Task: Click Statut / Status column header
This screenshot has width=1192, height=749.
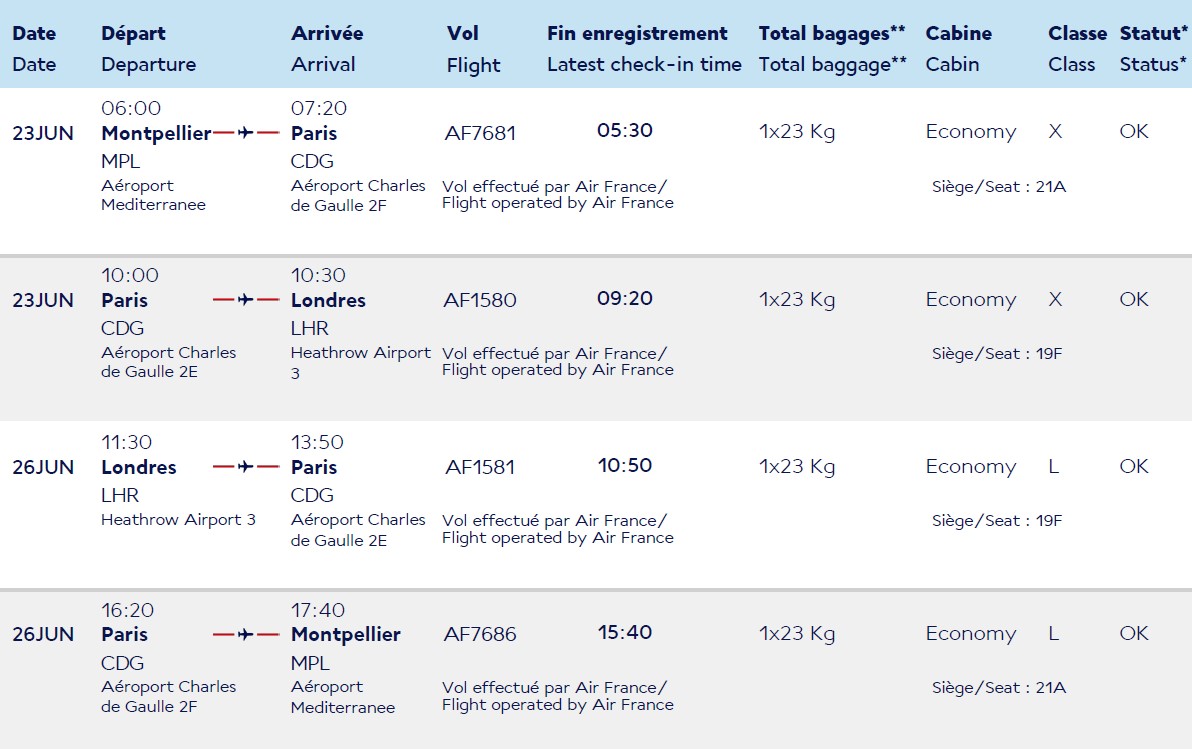Action: tap(1153, 49)
